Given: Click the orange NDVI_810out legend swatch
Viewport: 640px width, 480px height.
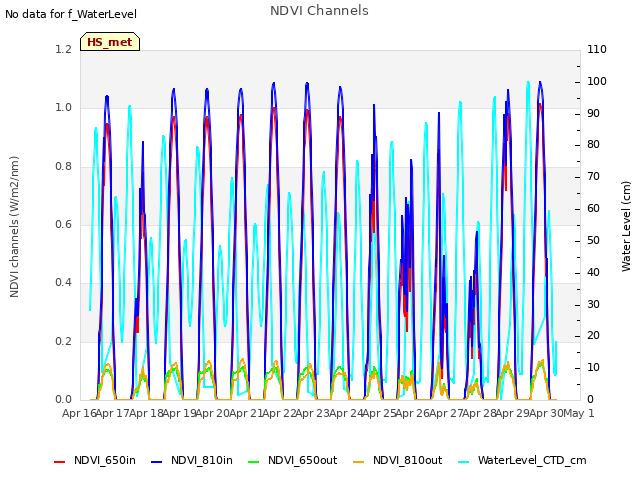Looking at the screenshot, I should click(358, 462).
